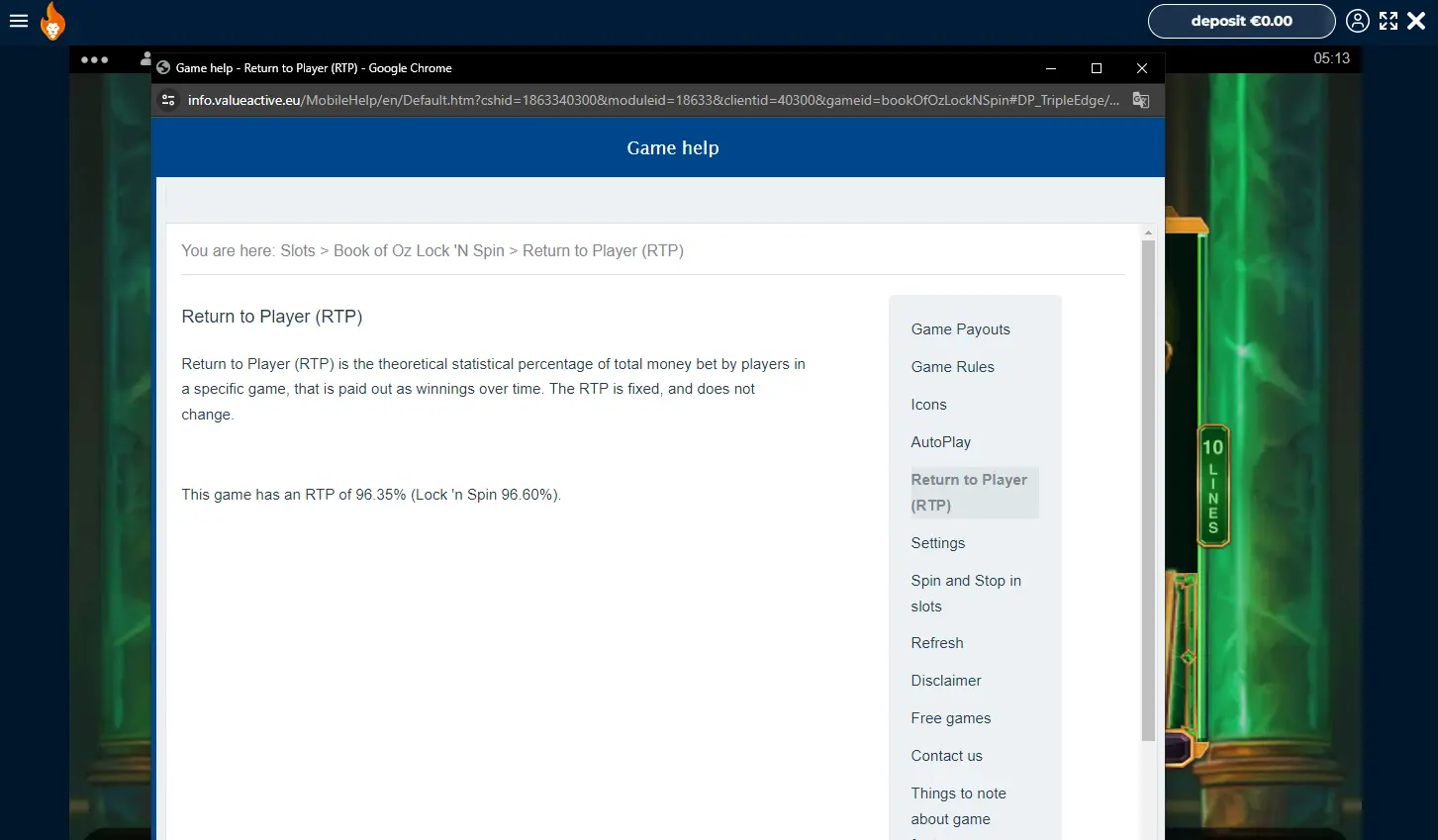Close the game with the X icon
Viewport: 1438px width, 840px height.
tap(1416, 21)
